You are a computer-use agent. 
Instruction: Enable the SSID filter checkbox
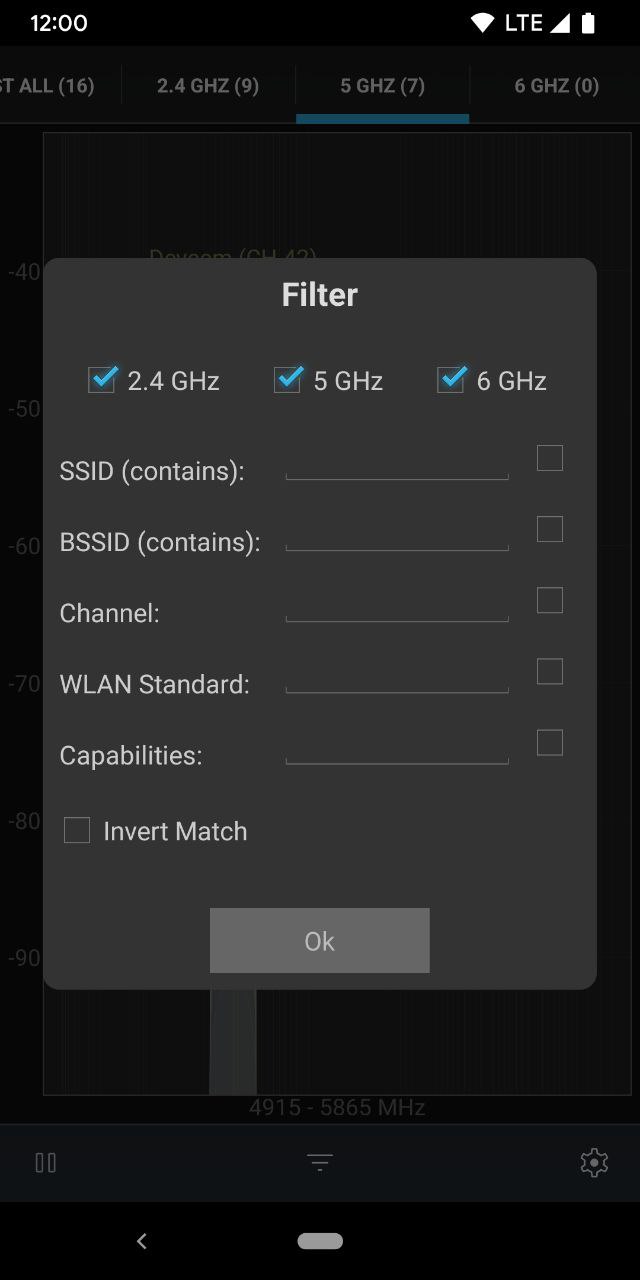[550, 458]
